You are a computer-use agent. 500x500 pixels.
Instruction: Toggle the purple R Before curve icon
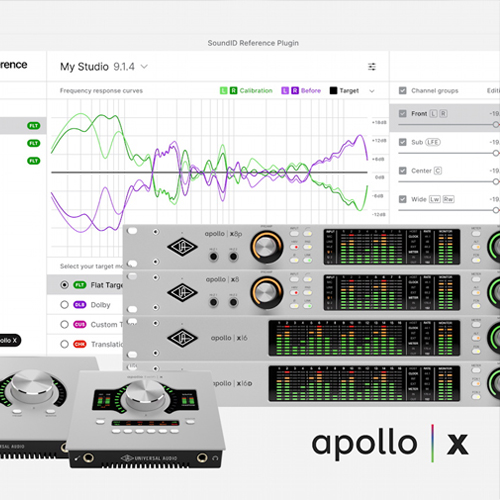click(x=295, y=91)
